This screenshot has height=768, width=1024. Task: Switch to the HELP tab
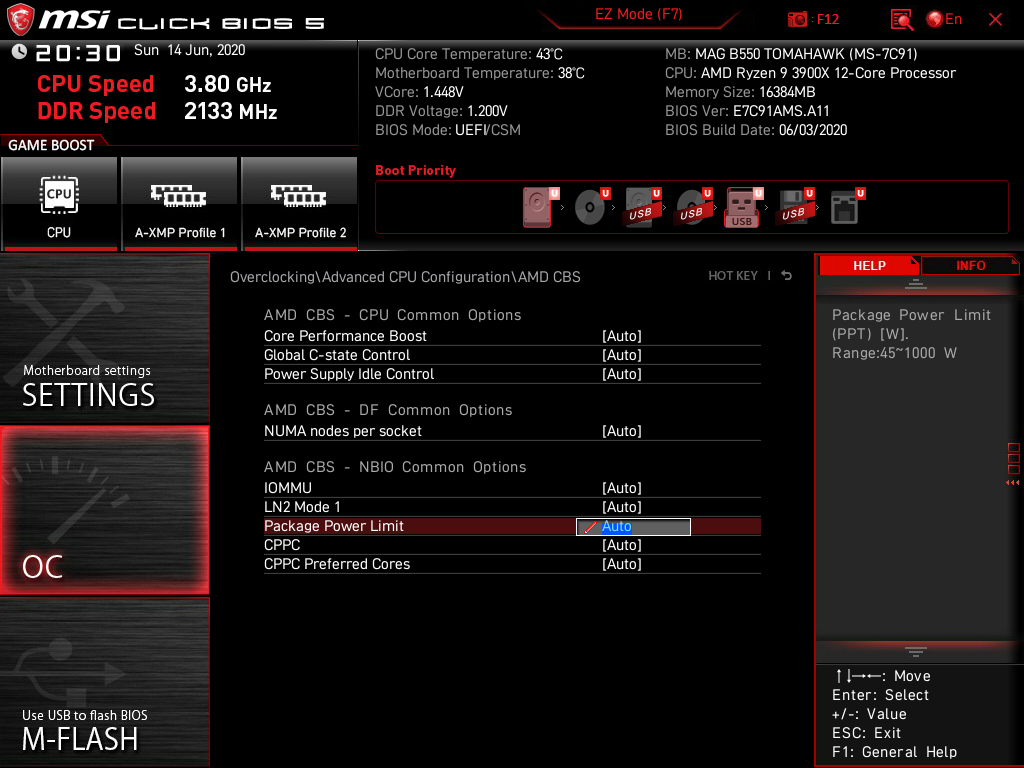click(x=869, y=265)
